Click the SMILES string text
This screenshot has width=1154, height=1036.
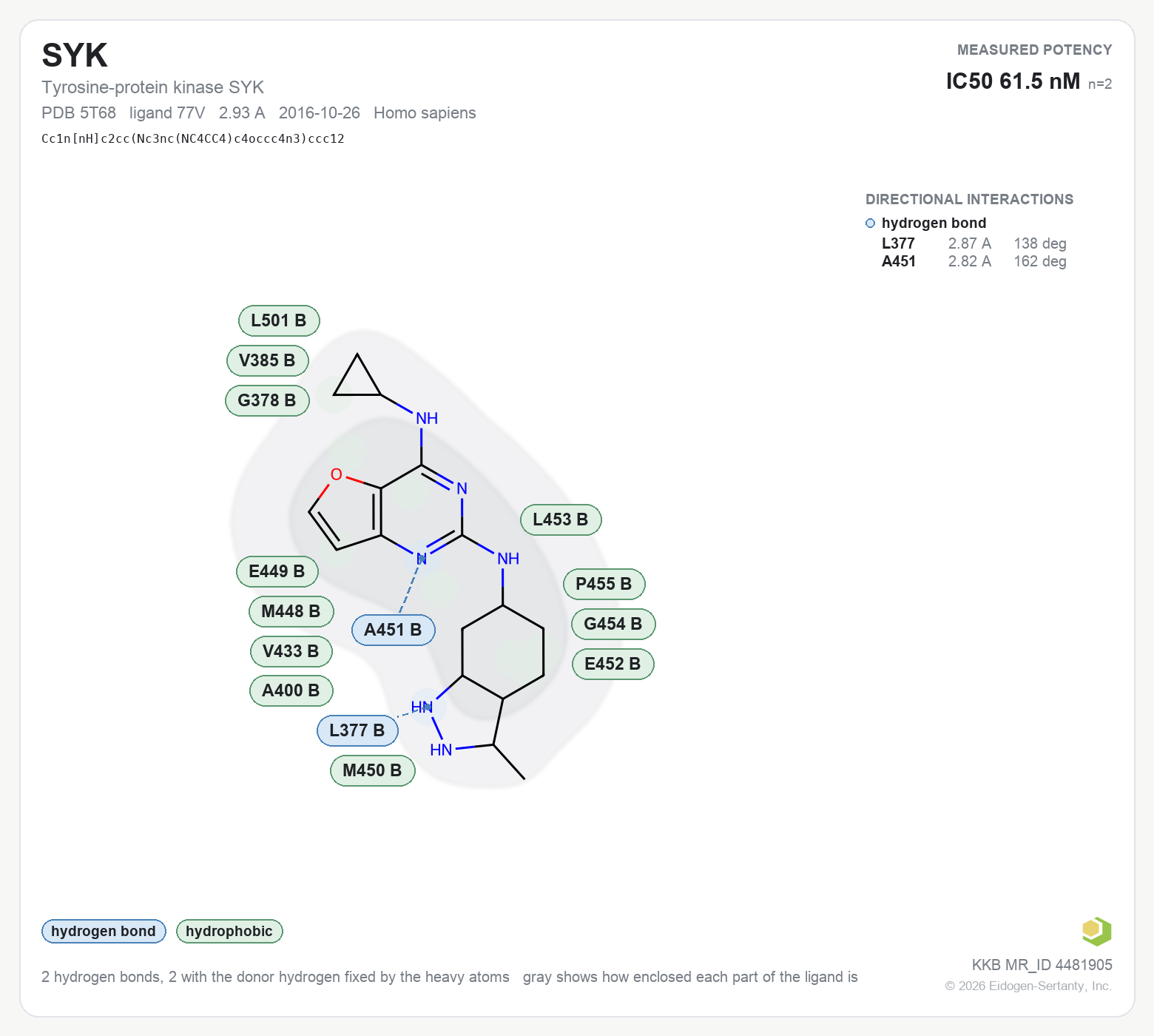193,138
